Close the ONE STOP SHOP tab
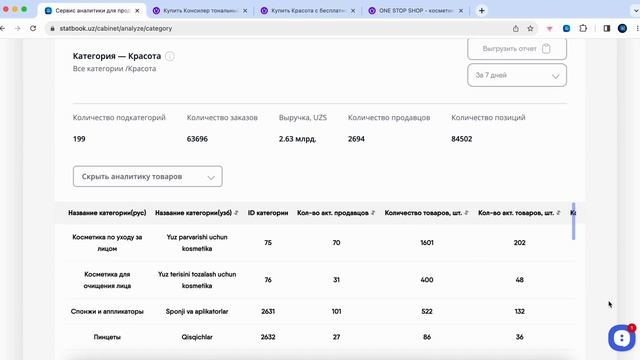This screenshot has height=360, width=640. [461, 11]
